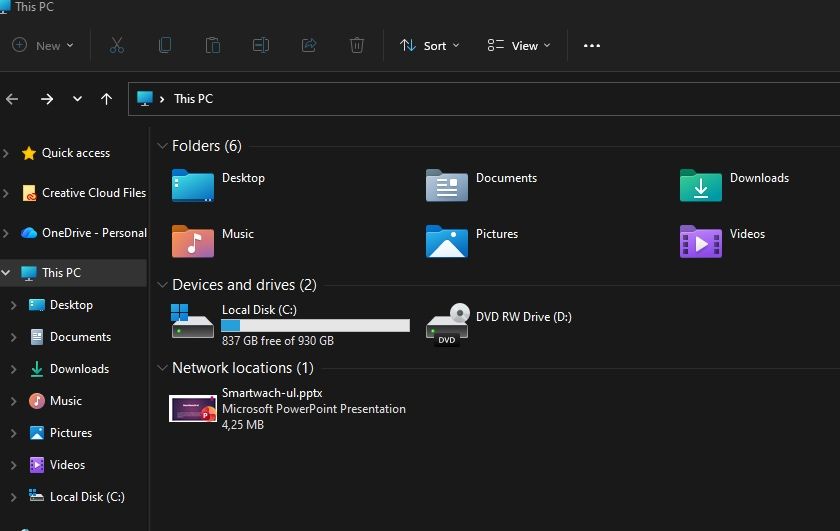Open the See more ellipsis menu
This screenshot has height=531, width=840.
pyautogui.click(x=592, y=46)
